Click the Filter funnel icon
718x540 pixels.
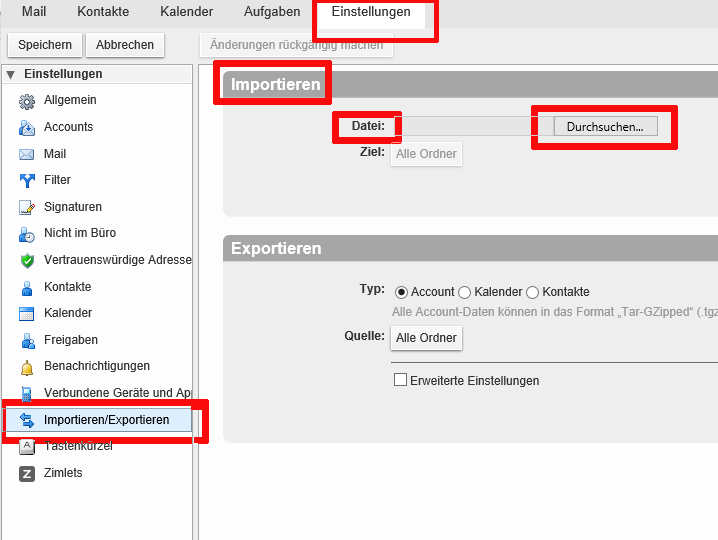coord(27,180)
